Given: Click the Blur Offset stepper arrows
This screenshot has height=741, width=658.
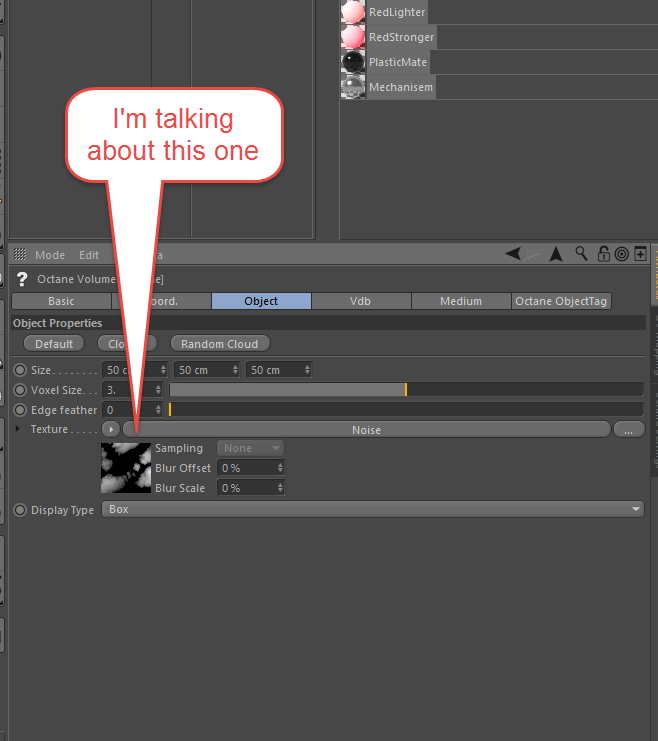Looking at the screenshot, I should tap(280, 468).
